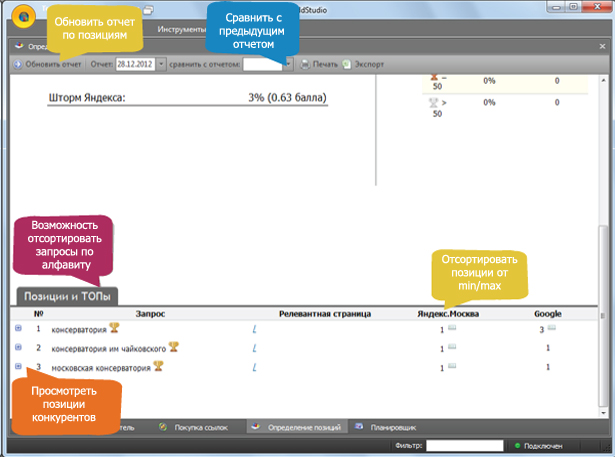The image size is (615, 457).
Task: Open the Инструменты menu
Action: click(x=182, y=29)
